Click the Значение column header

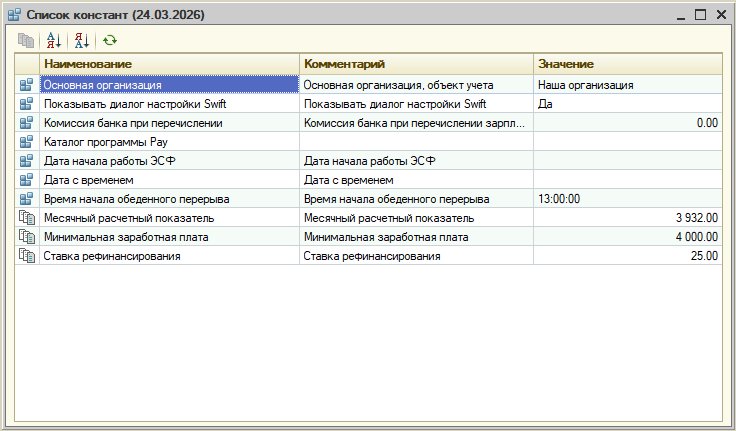628,64
